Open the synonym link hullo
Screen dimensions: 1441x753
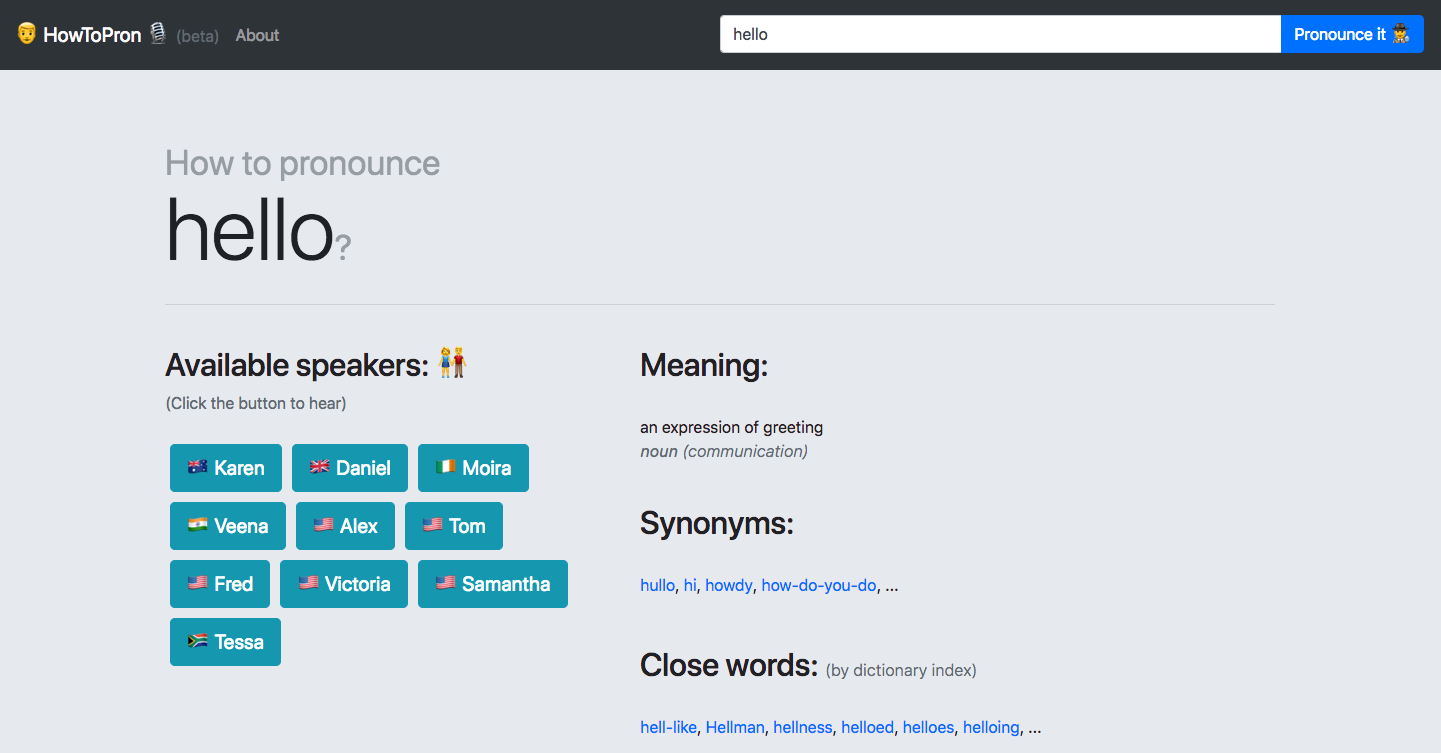[657, 585]
